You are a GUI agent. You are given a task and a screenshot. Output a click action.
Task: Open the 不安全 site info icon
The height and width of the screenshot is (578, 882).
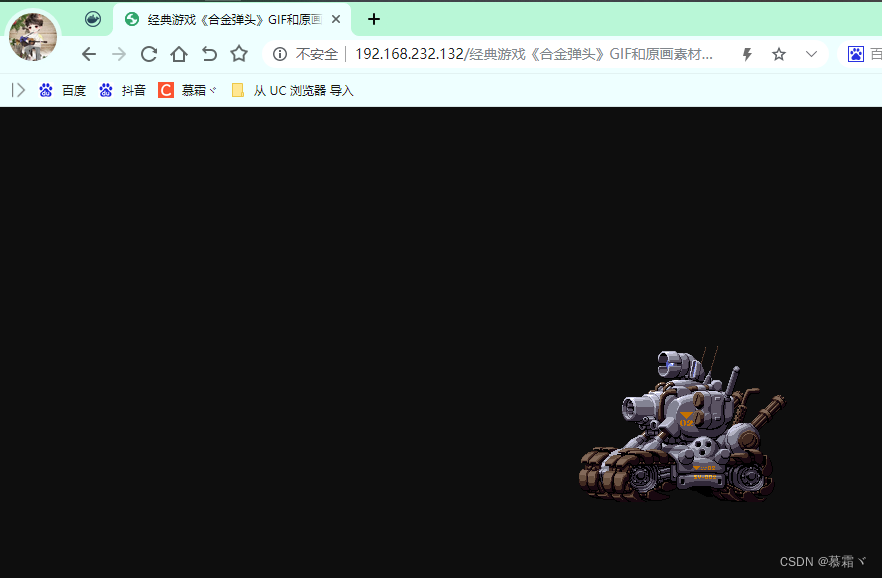(x=281, y=55)
